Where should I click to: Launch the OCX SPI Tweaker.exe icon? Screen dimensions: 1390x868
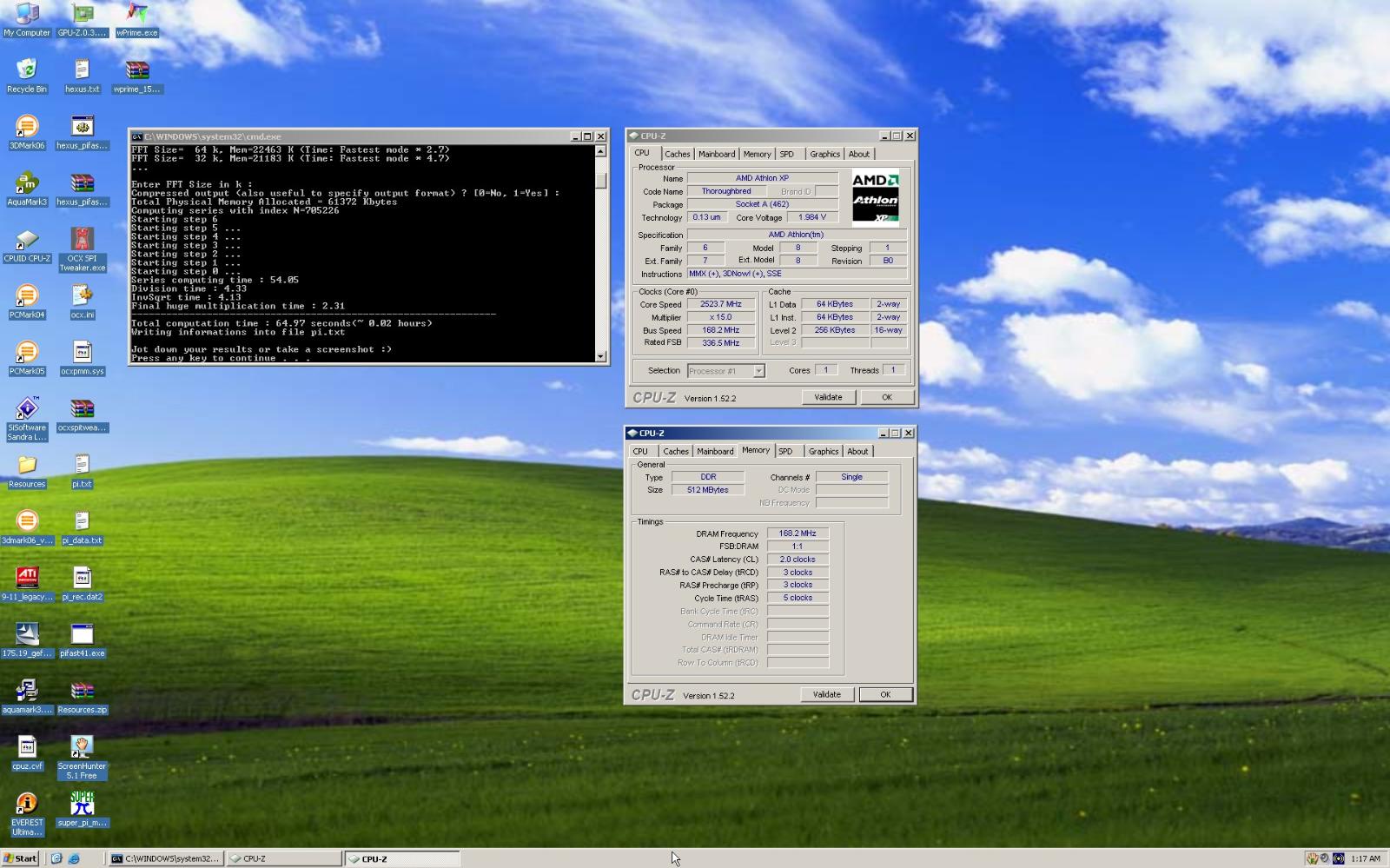coord(83,250)
